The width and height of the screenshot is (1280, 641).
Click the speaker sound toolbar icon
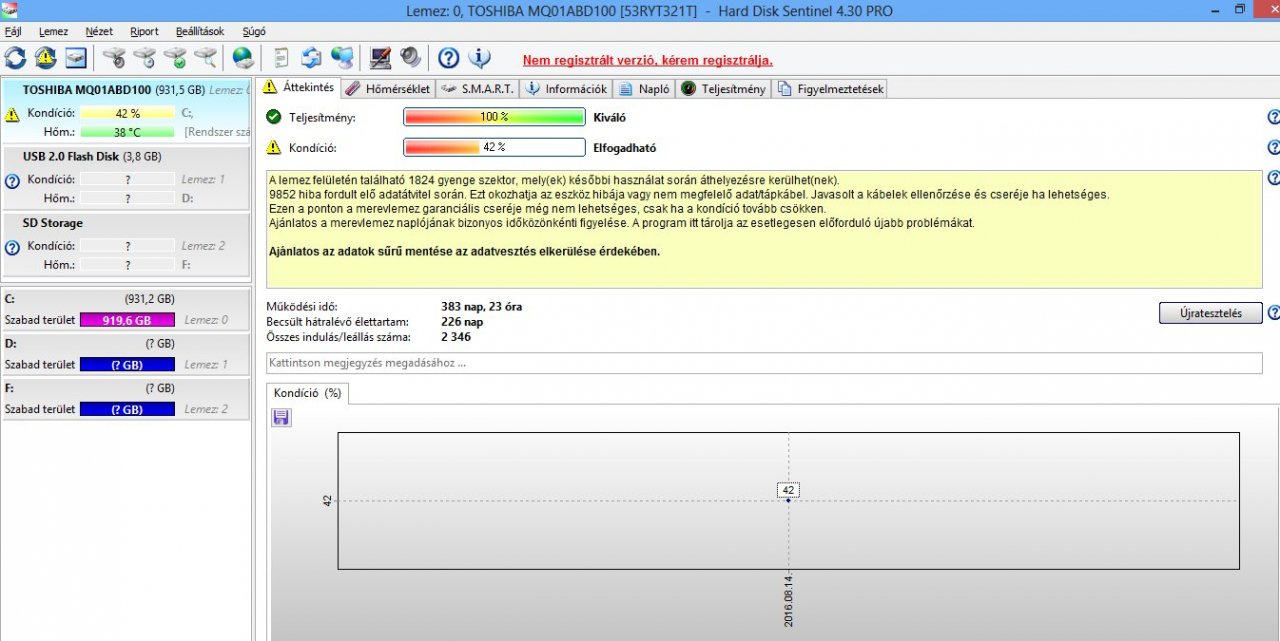pos(410,58)
